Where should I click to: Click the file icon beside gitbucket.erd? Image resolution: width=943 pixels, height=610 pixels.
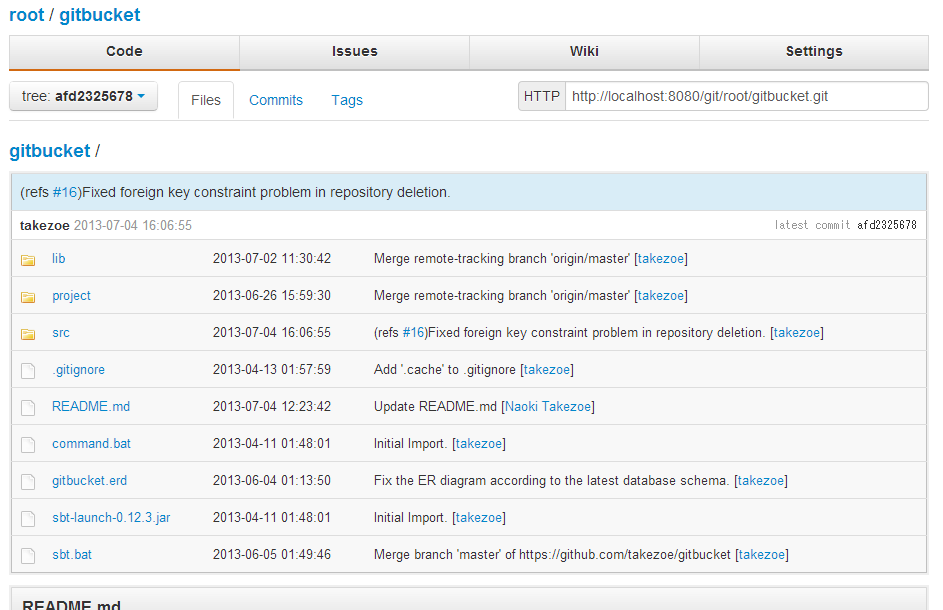[28, 480]
